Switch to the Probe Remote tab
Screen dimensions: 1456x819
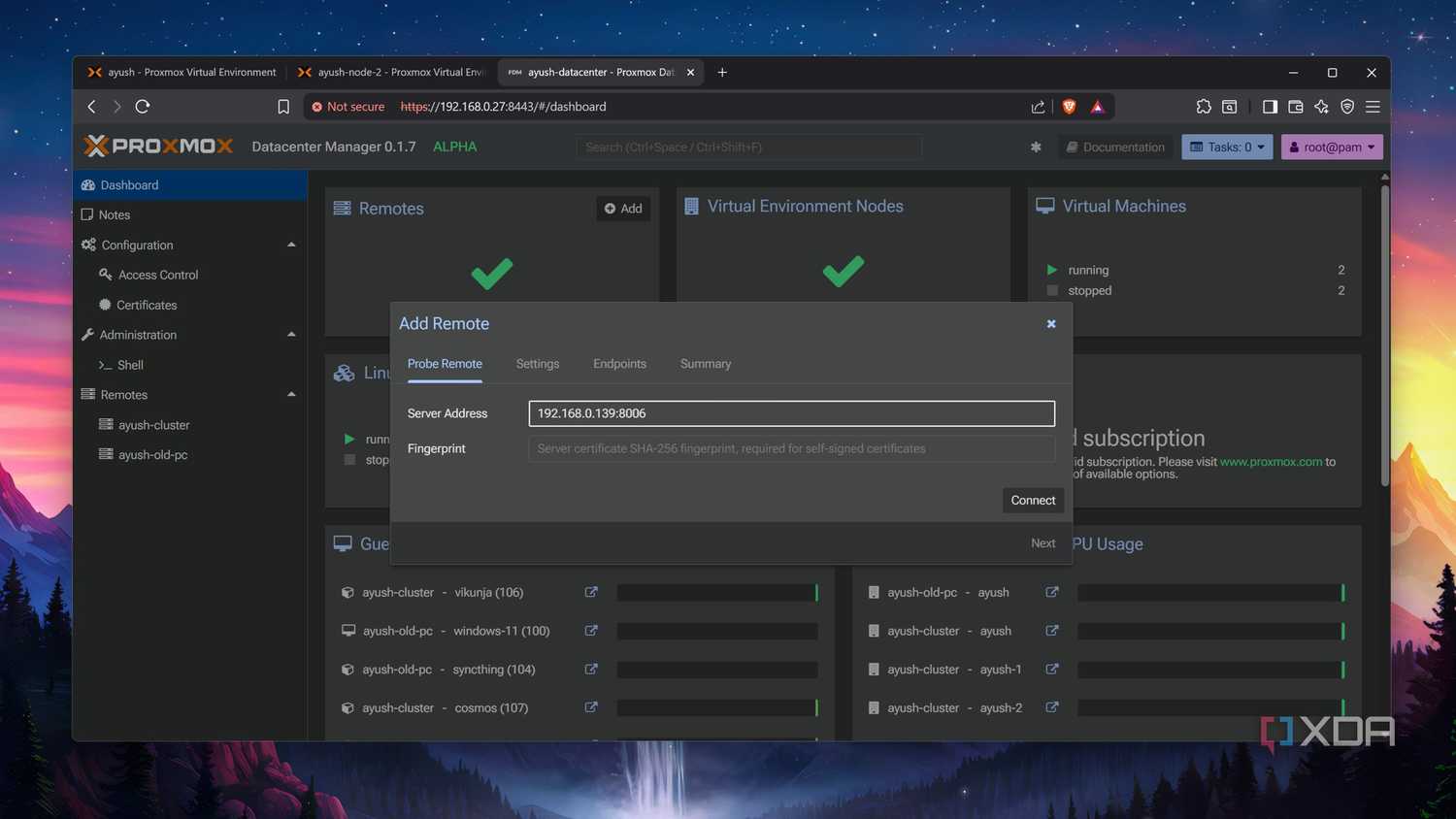pyautogui.click(x=445, y=364)
